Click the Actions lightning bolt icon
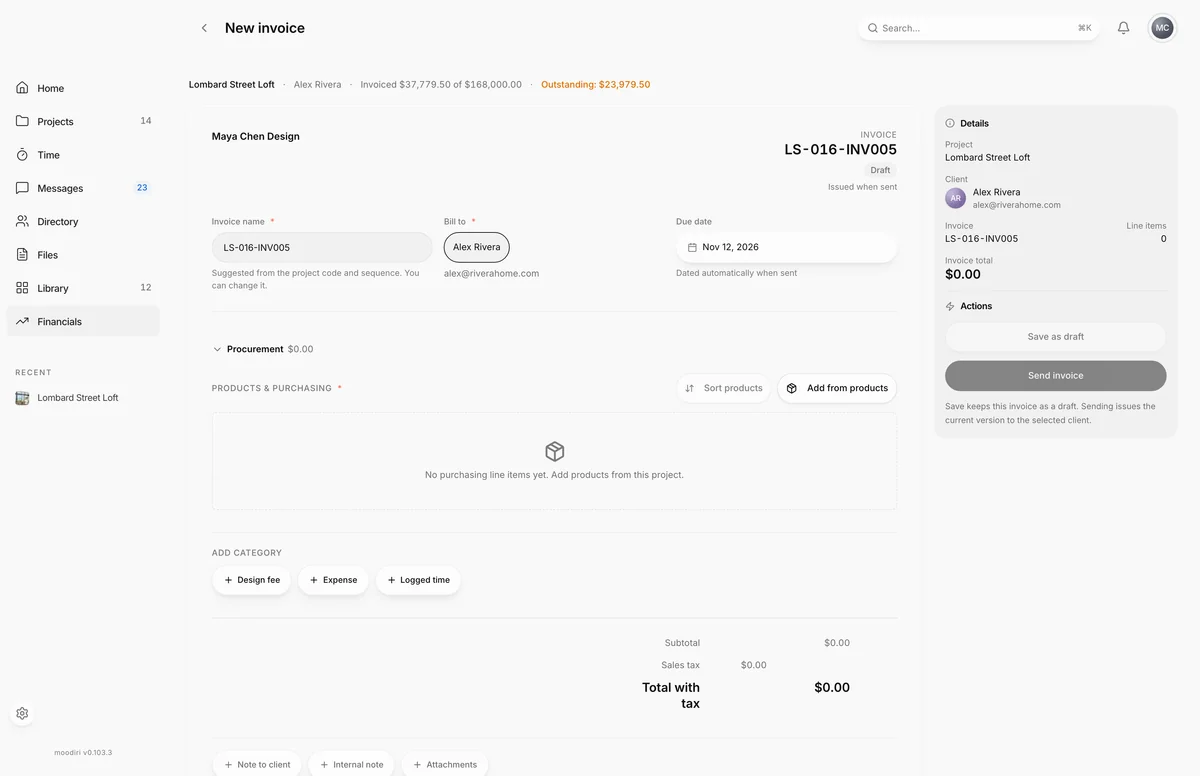The width and height of the screenshot is (1200, 776). (950, 306)
